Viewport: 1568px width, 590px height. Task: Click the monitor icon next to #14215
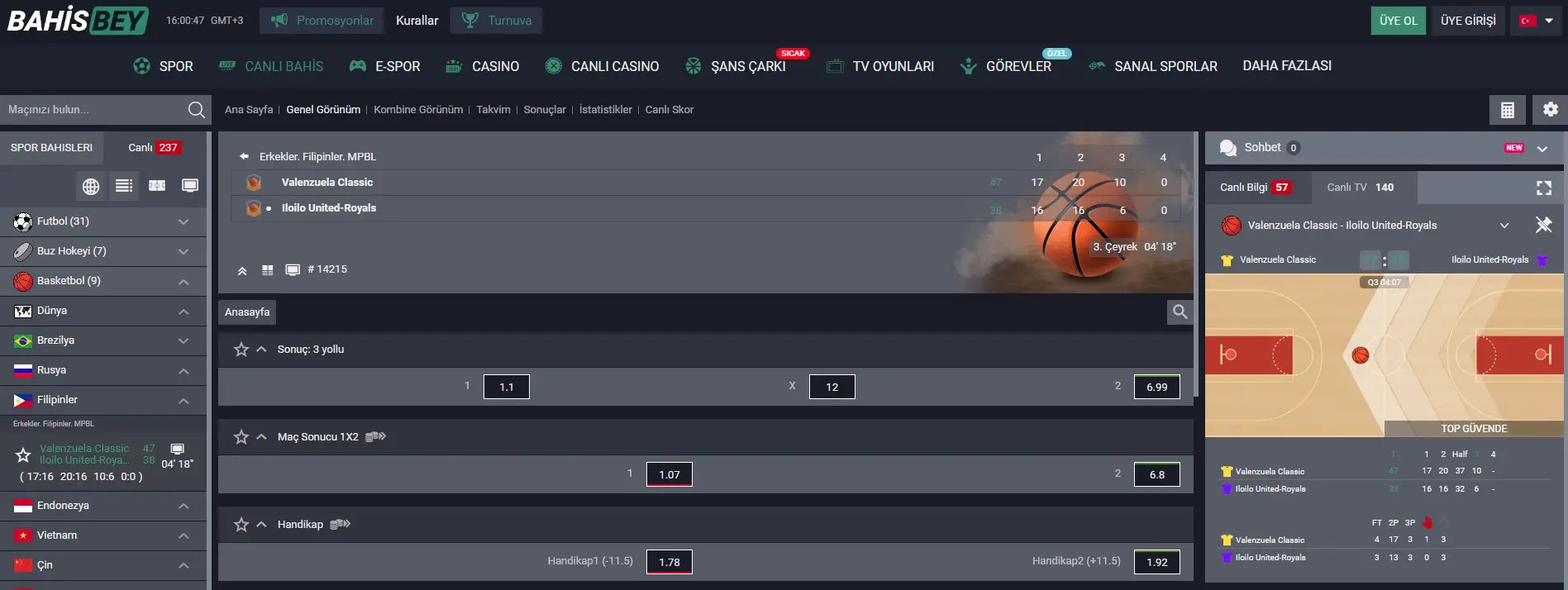pos(292,269)
